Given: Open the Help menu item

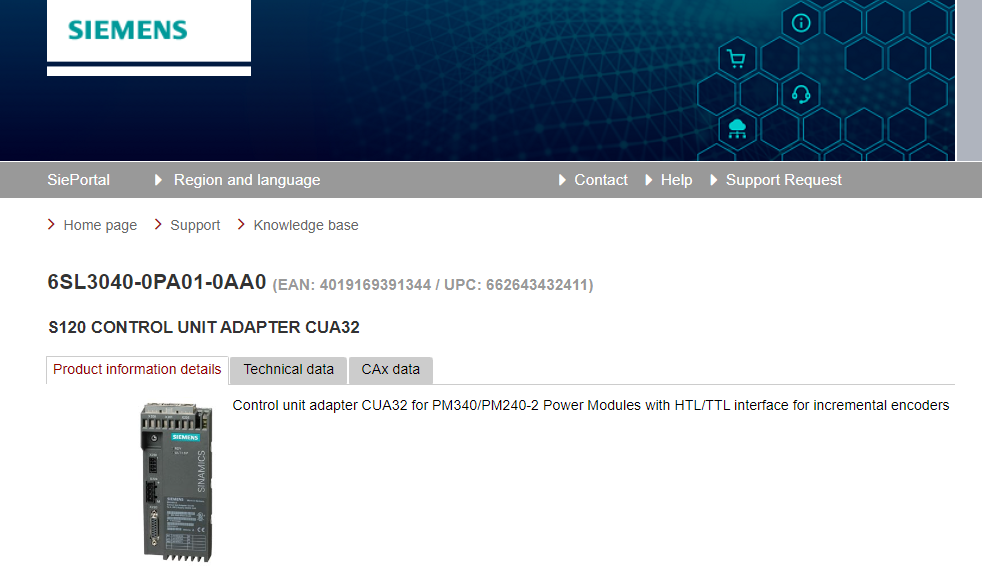Looking at the screenshot, I should pos(676,180).
